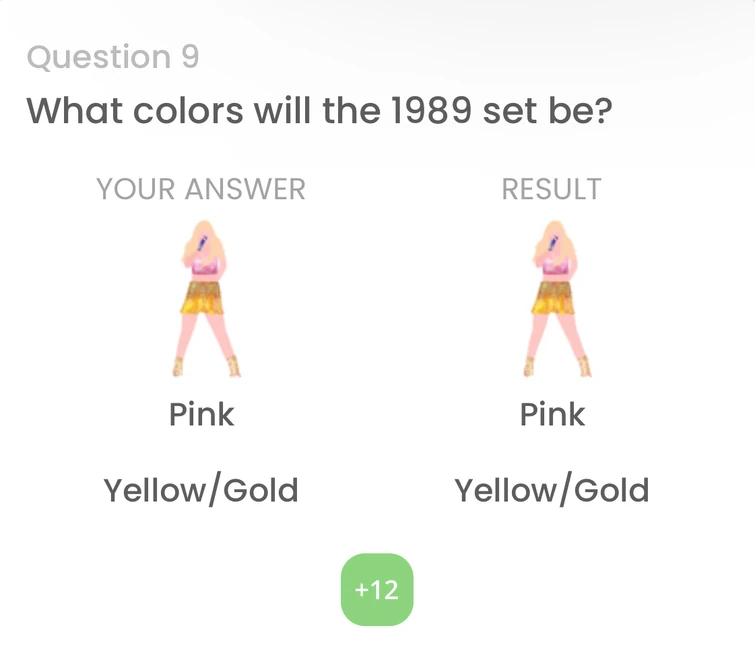
Task: Click the RESULT heading
Action: (x=551, y=189)
